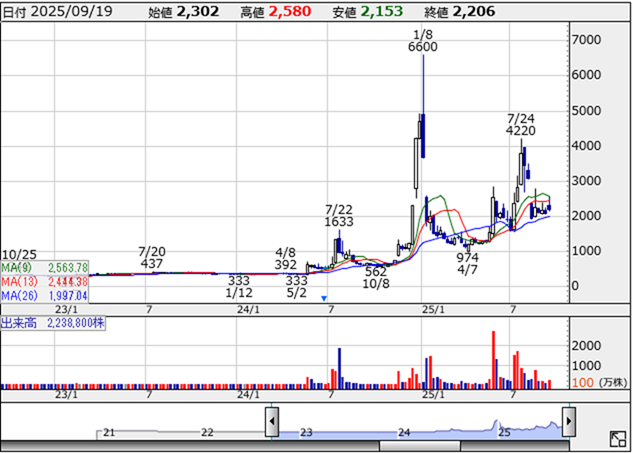Screen dimensions: 633x453
Task: Toggle the MA(13) red moving average legend
Action: 45,282
